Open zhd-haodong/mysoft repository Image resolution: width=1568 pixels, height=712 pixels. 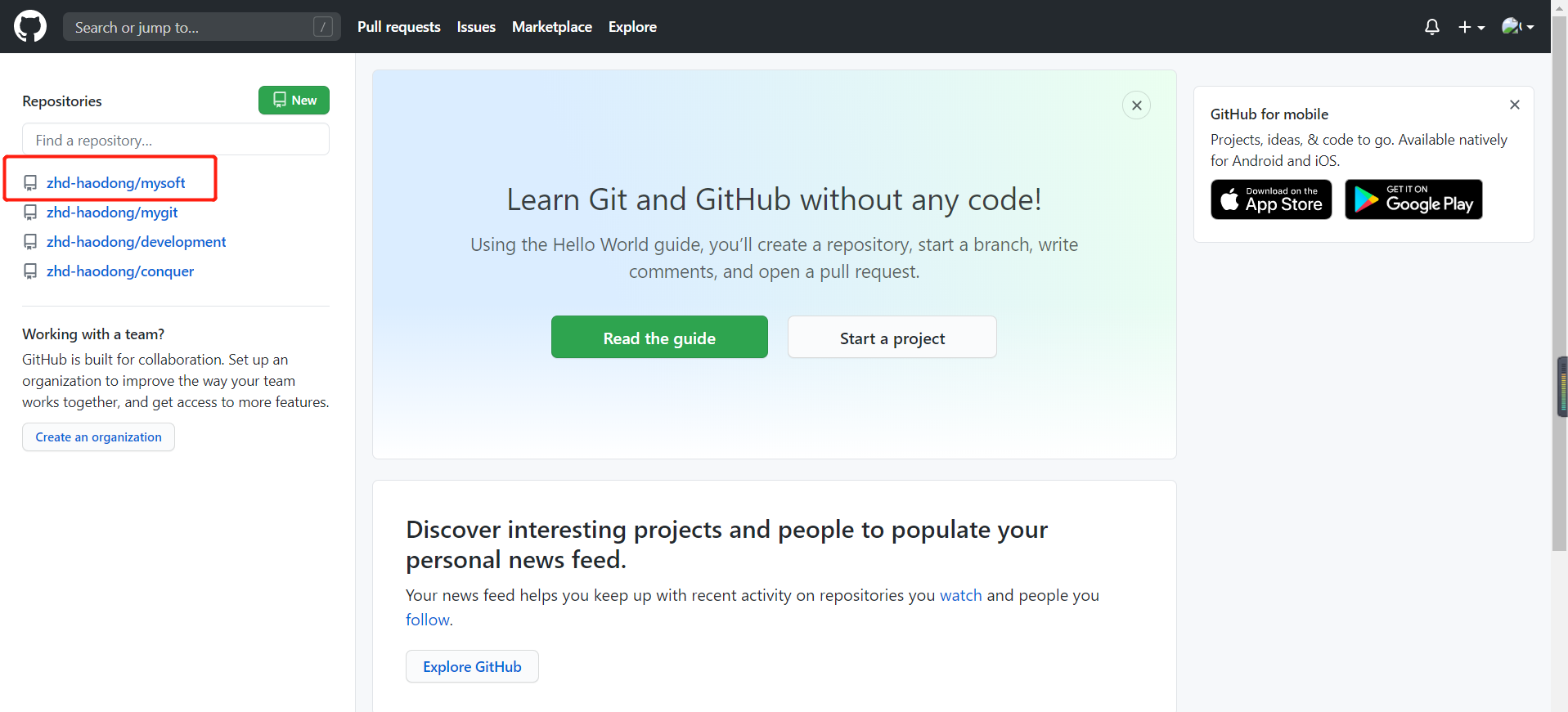[116, 183]
